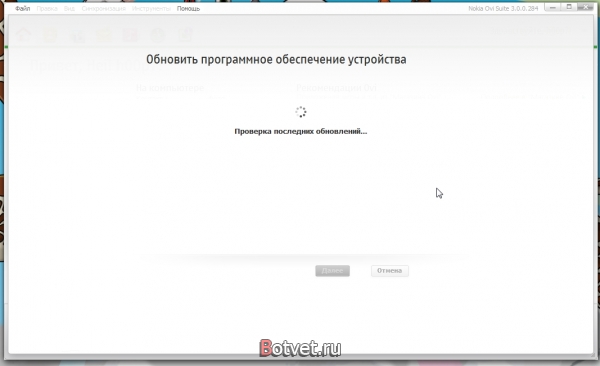Viewport: 600px width, 366px height.
Task: Open the faded Music icon in toolbar
Action: (130, 35)
